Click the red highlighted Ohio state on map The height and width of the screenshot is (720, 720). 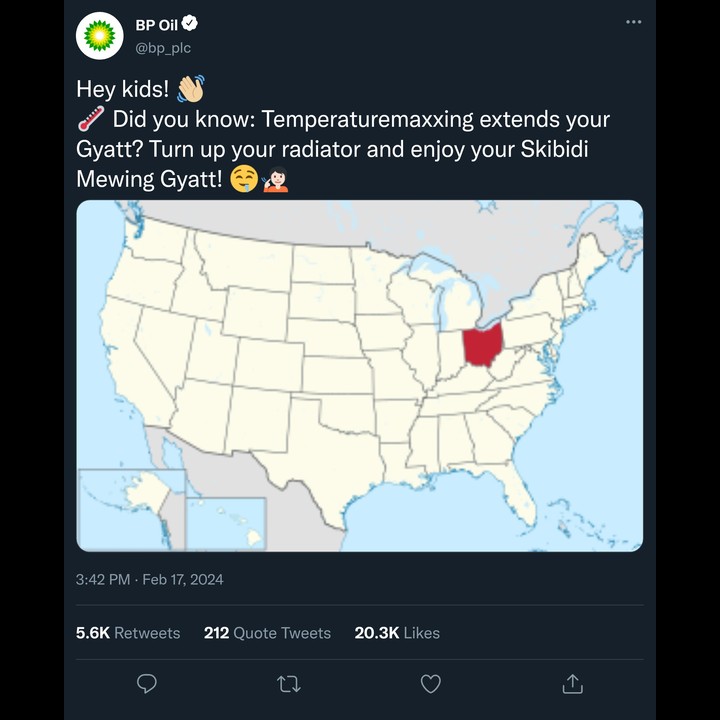tap(482, 345)
